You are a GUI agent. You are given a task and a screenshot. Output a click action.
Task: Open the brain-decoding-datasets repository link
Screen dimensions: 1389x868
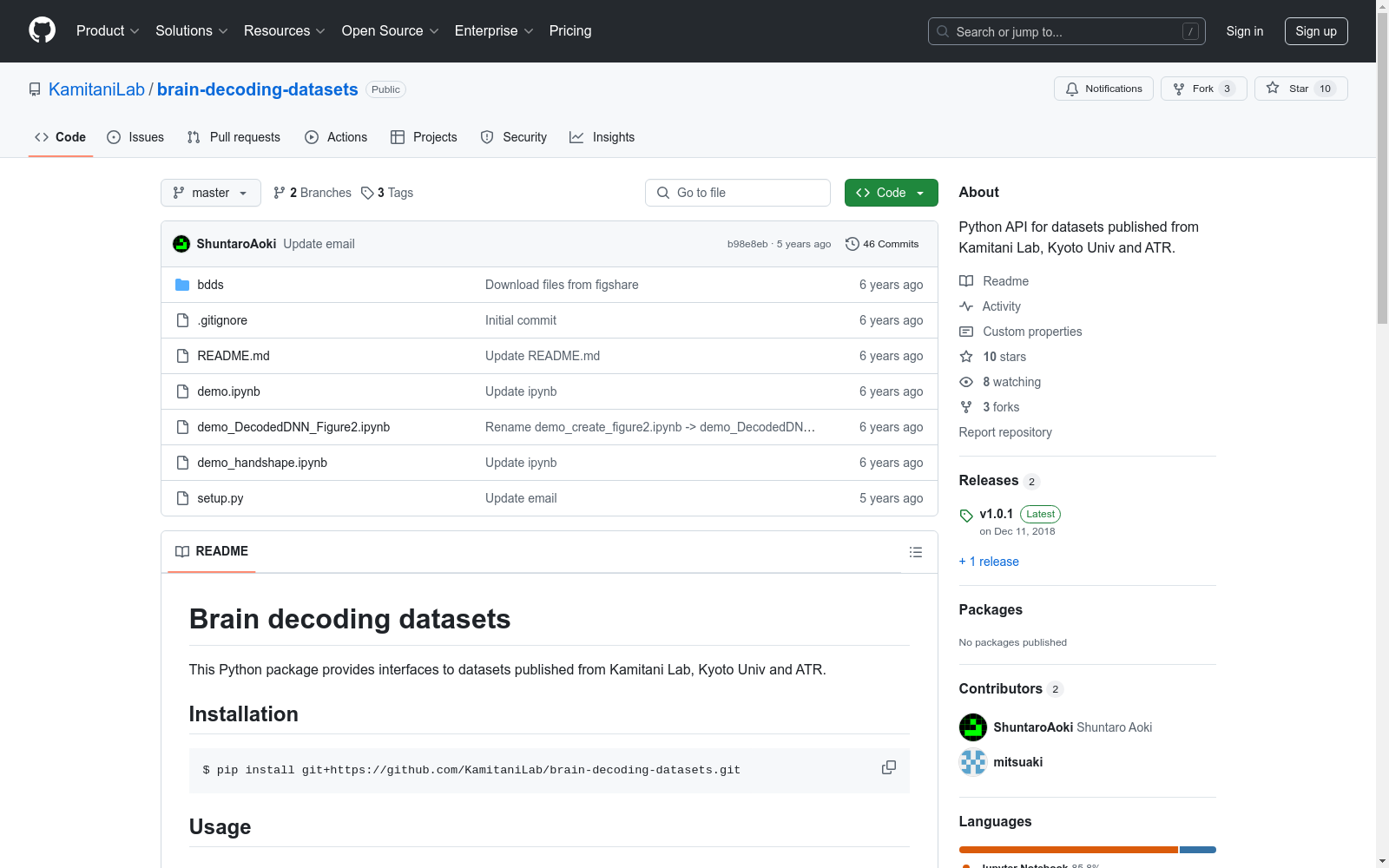pos(258,89)
